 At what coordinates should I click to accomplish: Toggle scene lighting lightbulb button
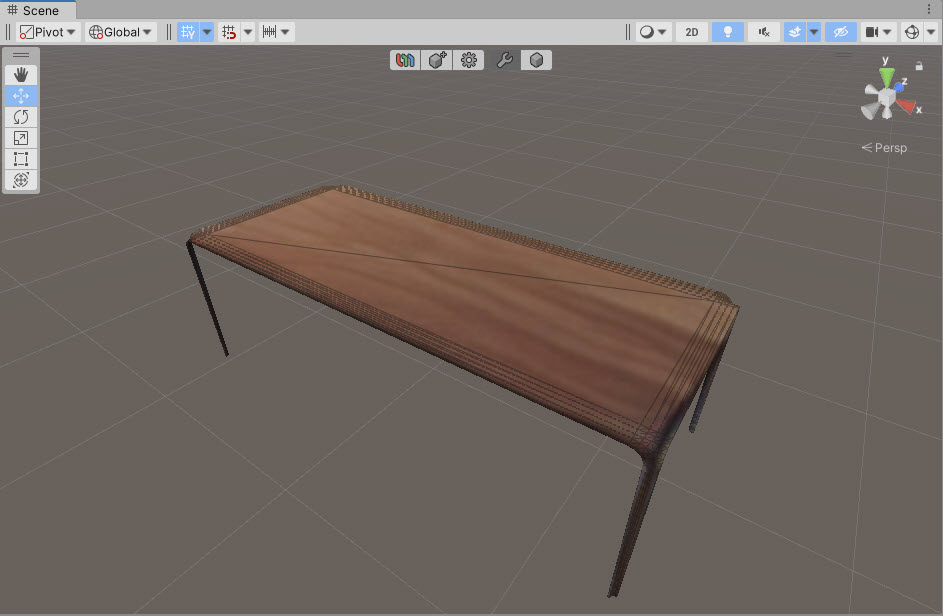coord(728,32)
